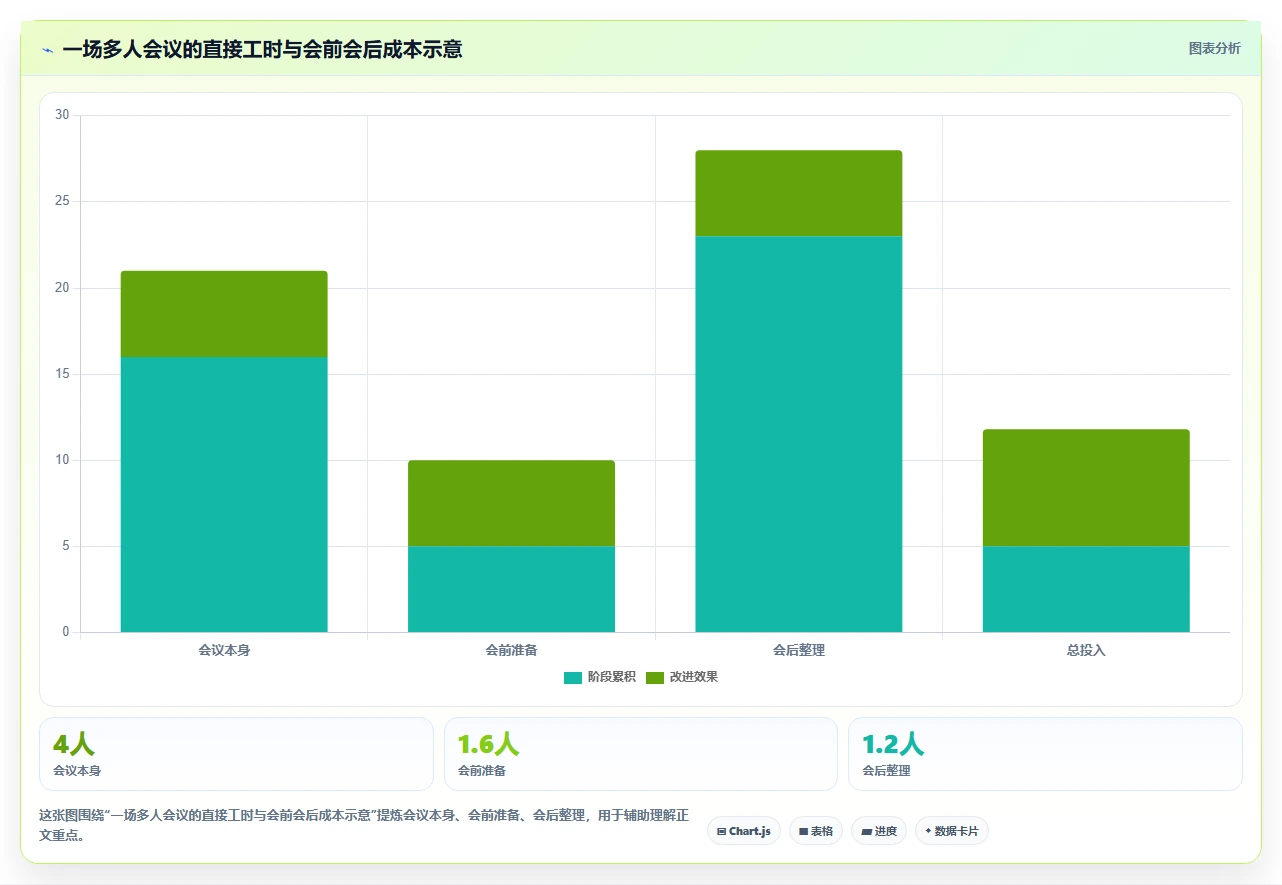Image resolution: width=1282 pixels, height=885 pixels.
Task: Click the 数据卡片 tag chip
Action: pos(952,831)
